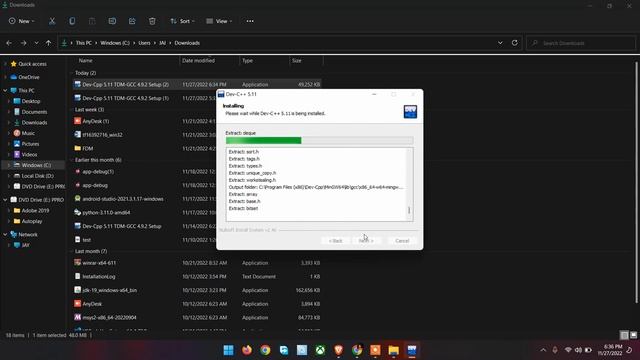Collapse the Today (2) file group
The image size is (640, 360).
72,73
